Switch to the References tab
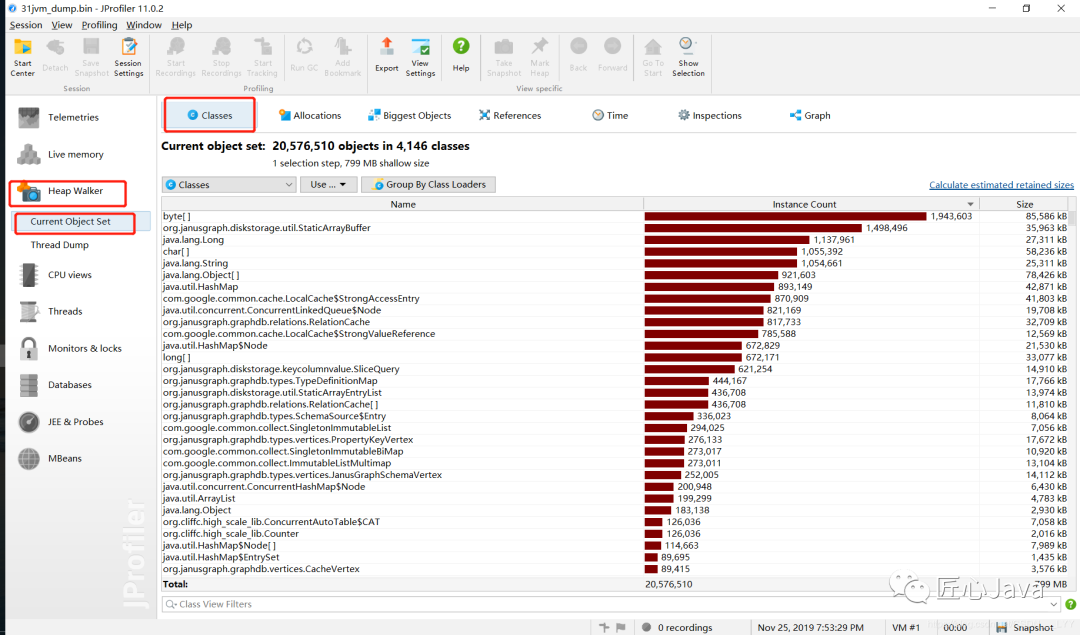Viewport: 1080px width, 635px height. pyautogui.click(x=510, y=115)
